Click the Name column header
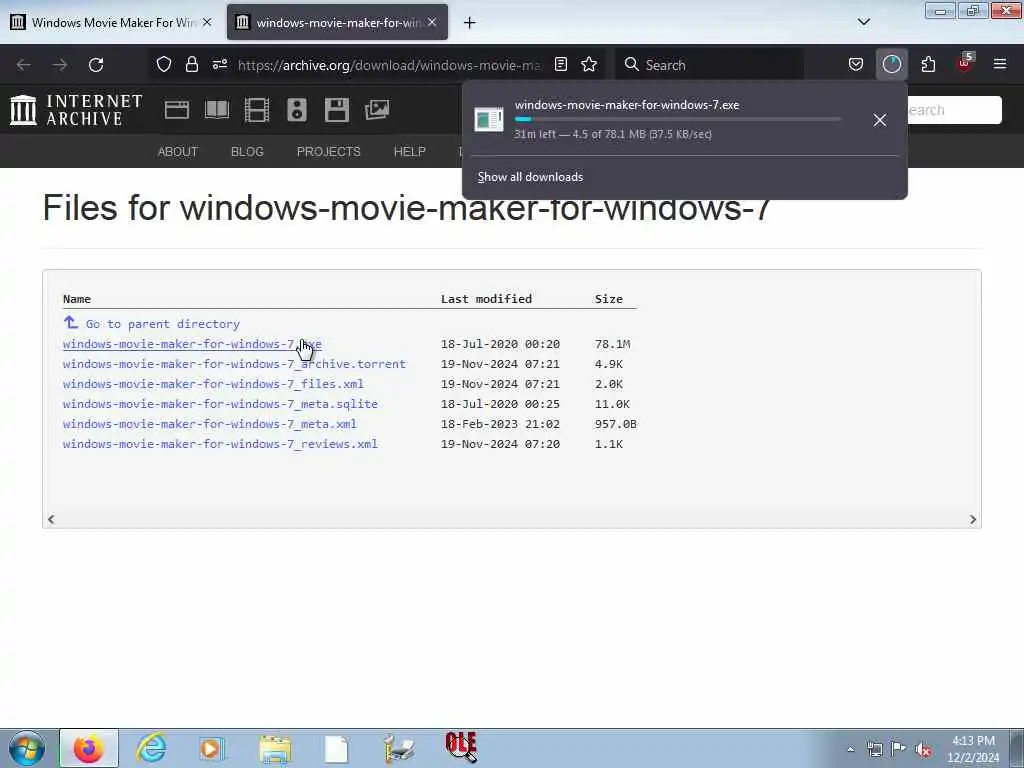Screen dimensions: 1024x768 click(77, 299)
